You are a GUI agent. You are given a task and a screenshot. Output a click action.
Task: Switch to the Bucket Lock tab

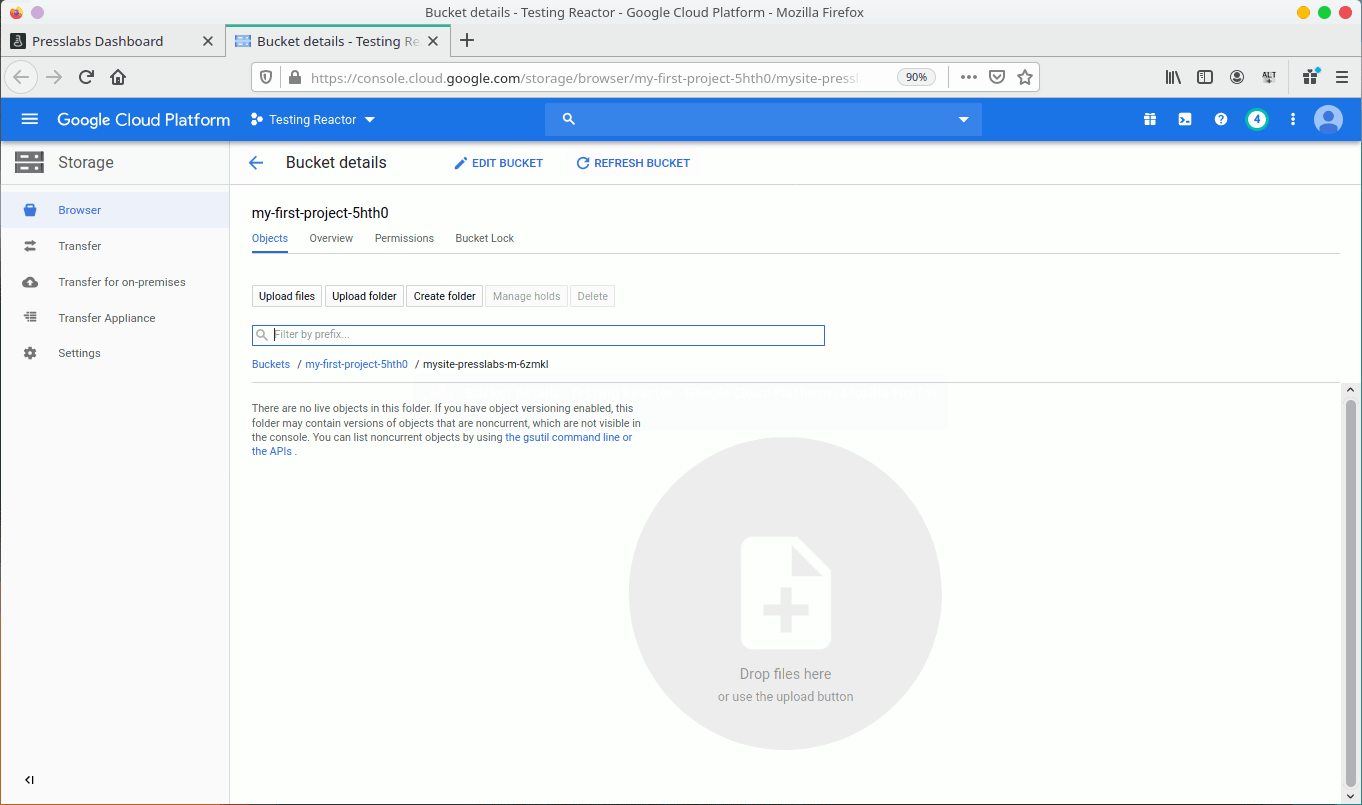(485, 238)
